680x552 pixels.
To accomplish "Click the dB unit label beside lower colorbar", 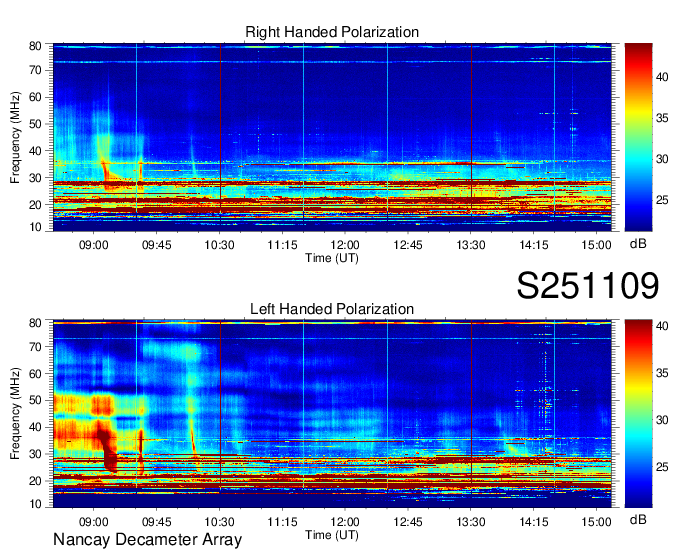I will 638,519.
